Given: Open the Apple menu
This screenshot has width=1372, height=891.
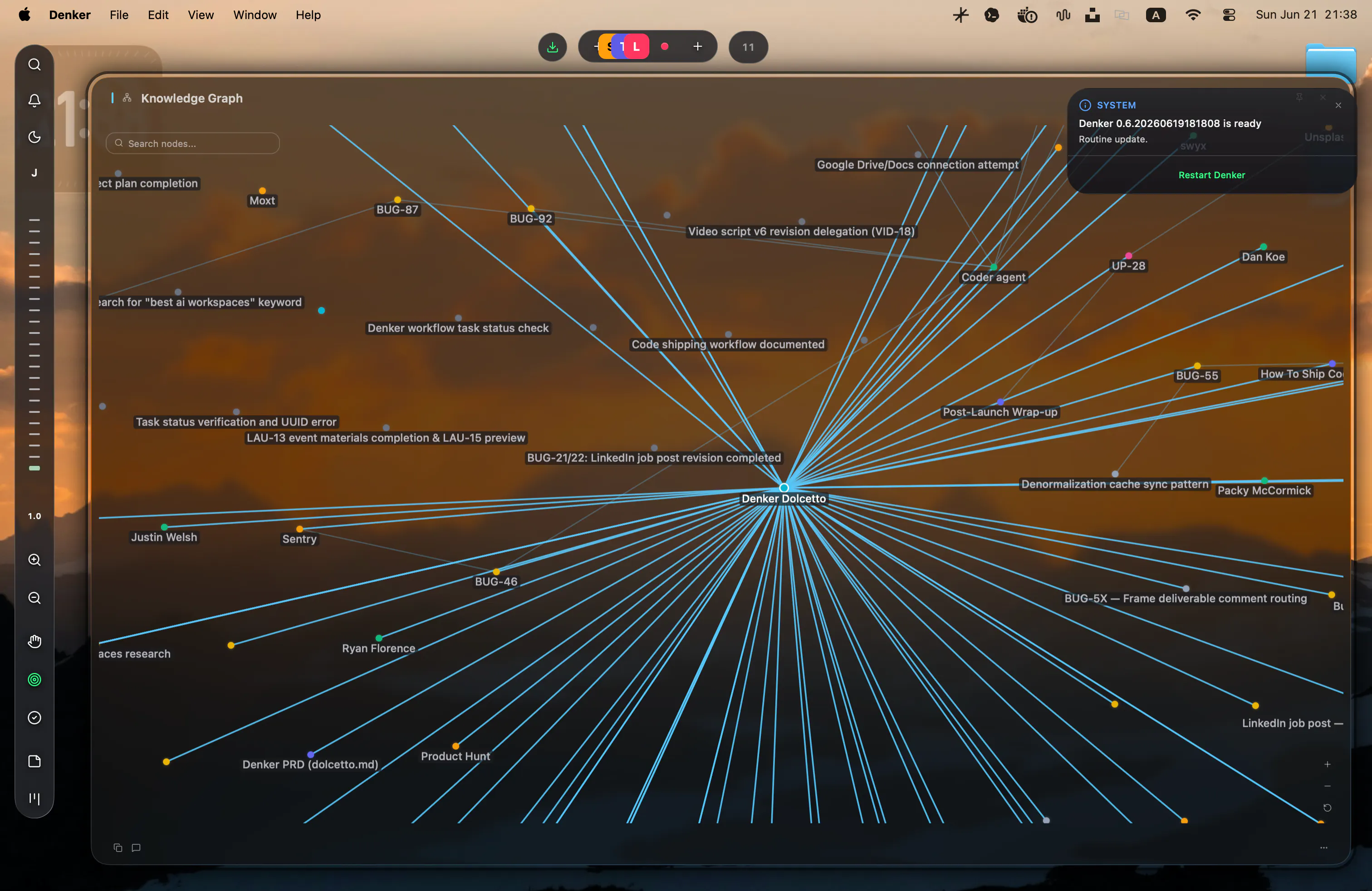Looking at the screenshot, I should click(24, 15).
